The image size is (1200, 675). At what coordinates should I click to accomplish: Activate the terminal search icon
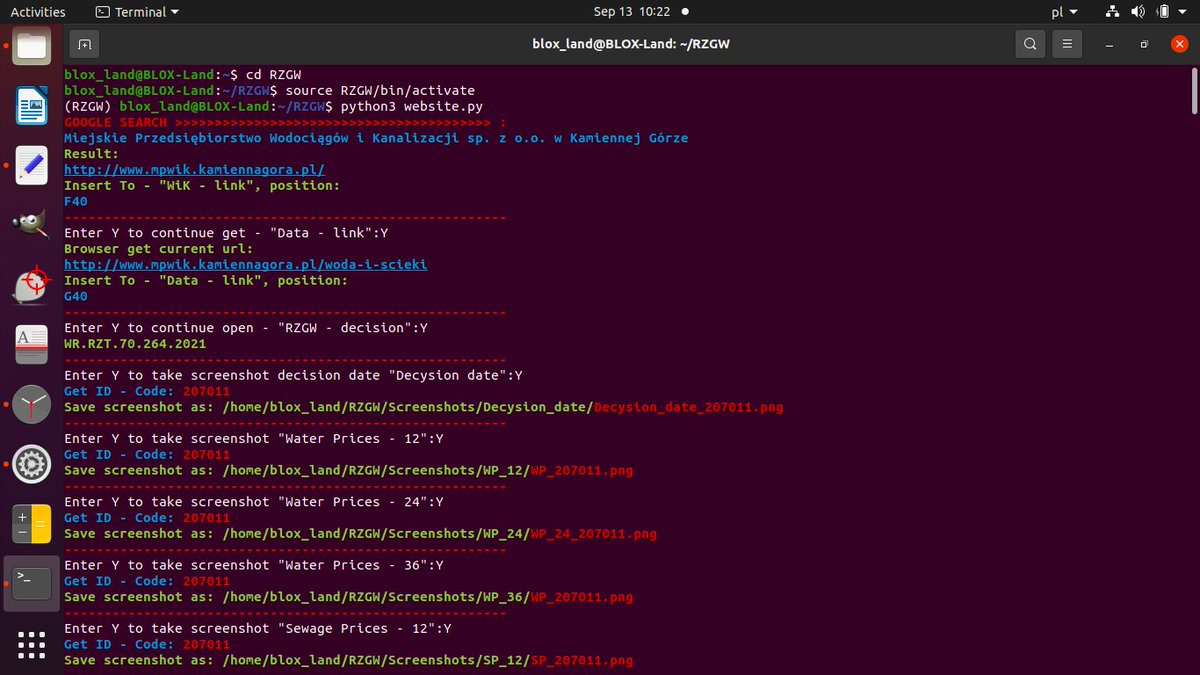pos(1029,44)
